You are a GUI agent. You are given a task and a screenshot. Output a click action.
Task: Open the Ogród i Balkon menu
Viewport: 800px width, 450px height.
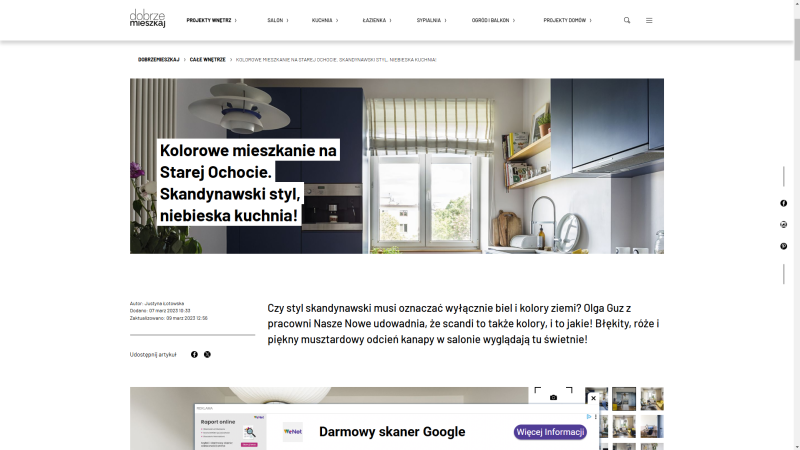pos(493,20)
